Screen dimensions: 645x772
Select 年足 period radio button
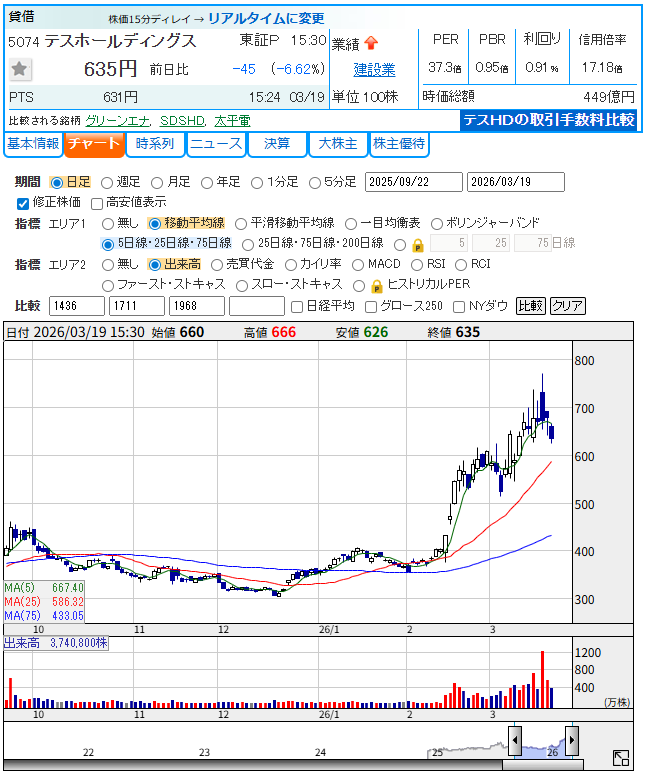coord(207,183)
